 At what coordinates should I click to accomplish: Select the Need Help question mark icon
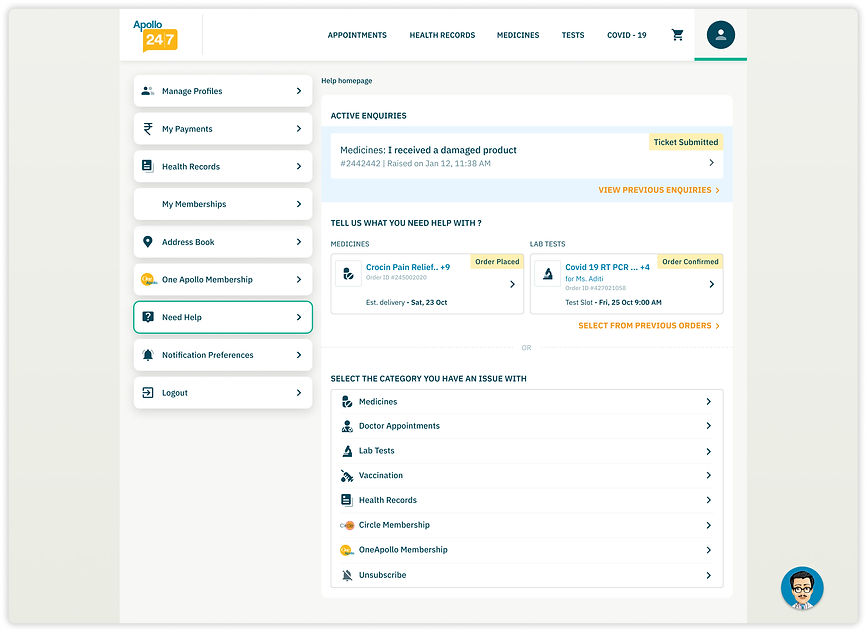click(146, 317)
